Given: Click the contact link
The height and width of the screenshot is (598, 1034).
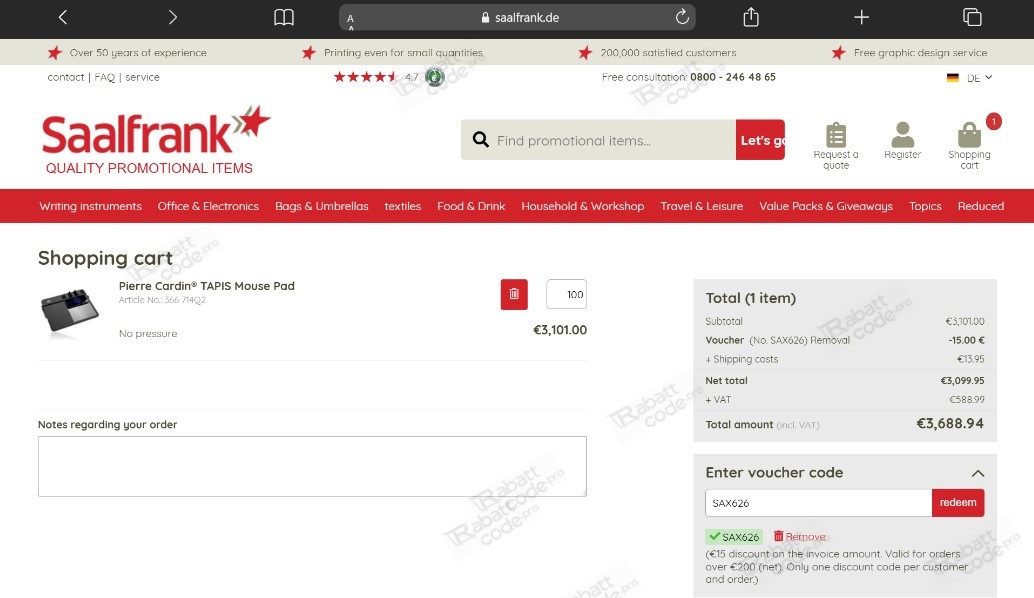Looking at the screenshot, I should [65, 77].
